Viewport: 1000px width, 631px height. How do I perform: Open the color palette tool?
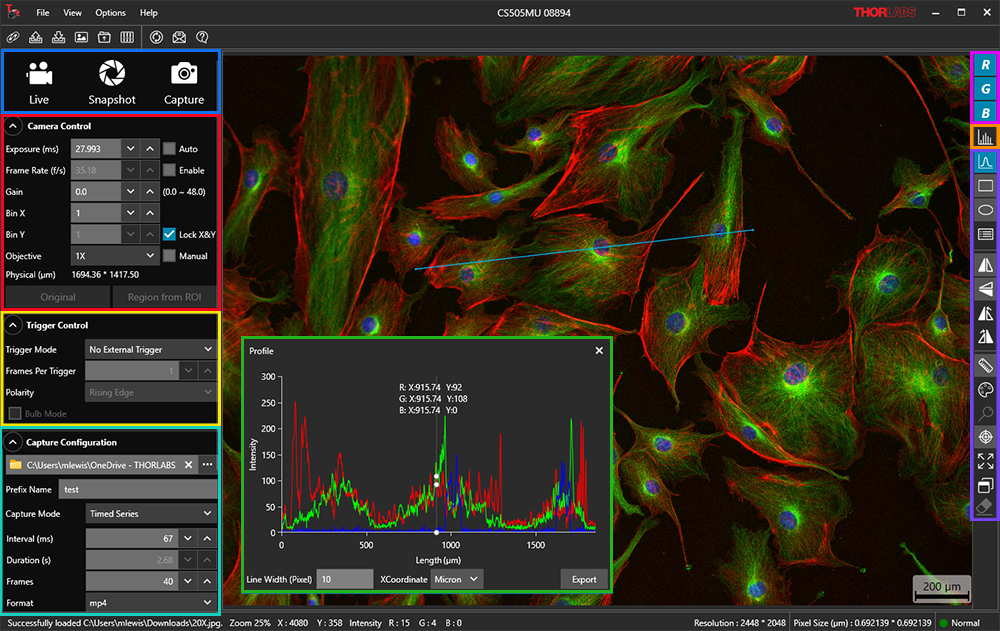(985, 390)
